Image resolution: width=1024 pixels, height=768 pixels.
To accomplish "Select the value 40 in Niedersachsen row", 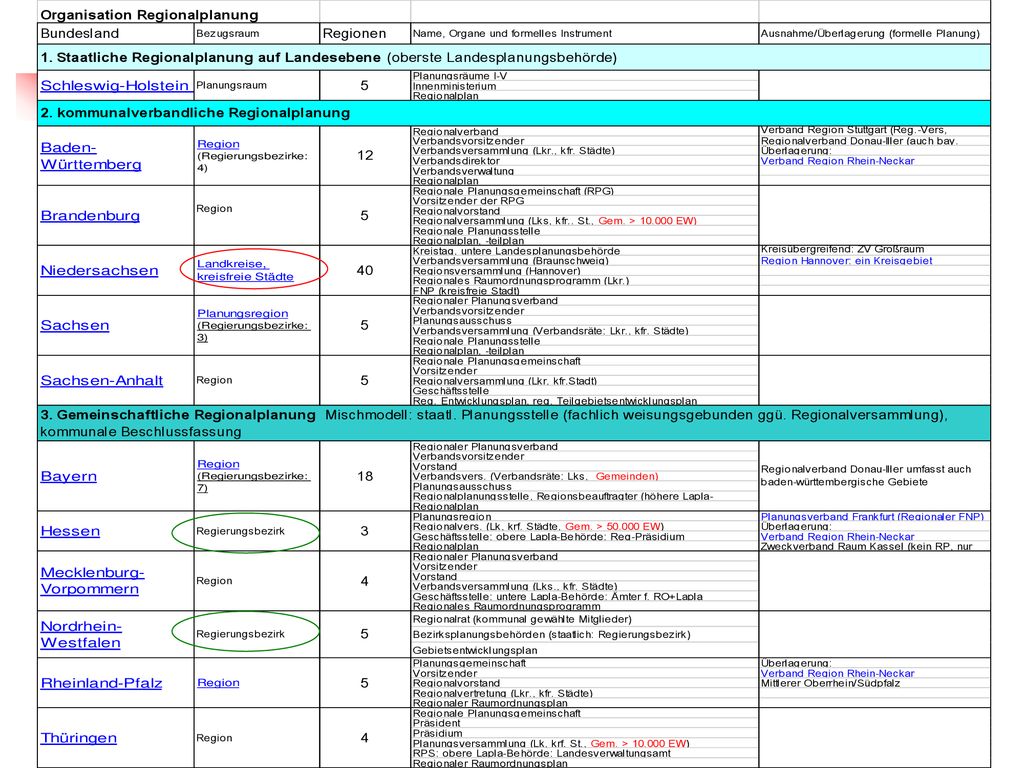I will 364,270.
